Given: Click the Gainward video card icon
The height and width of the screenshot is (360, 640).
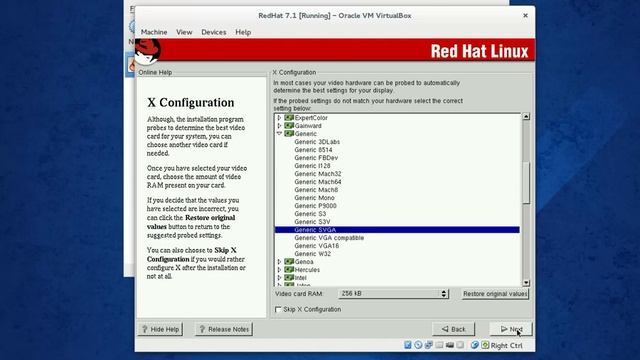Looking at the screenshot, I should (x=289, y=126).
